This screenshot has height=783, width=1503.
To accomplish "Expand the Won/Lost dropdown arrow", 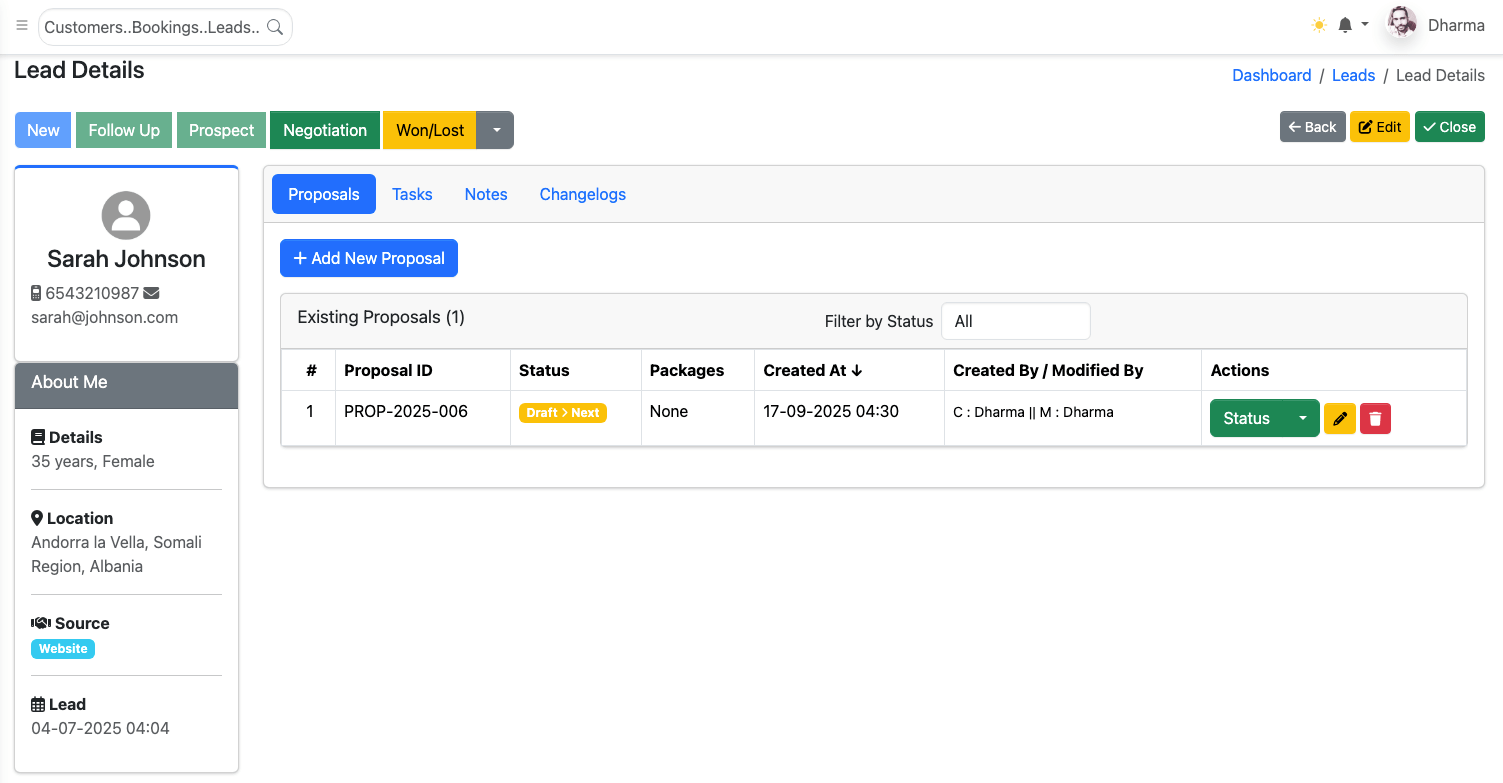I will (496, 130).
